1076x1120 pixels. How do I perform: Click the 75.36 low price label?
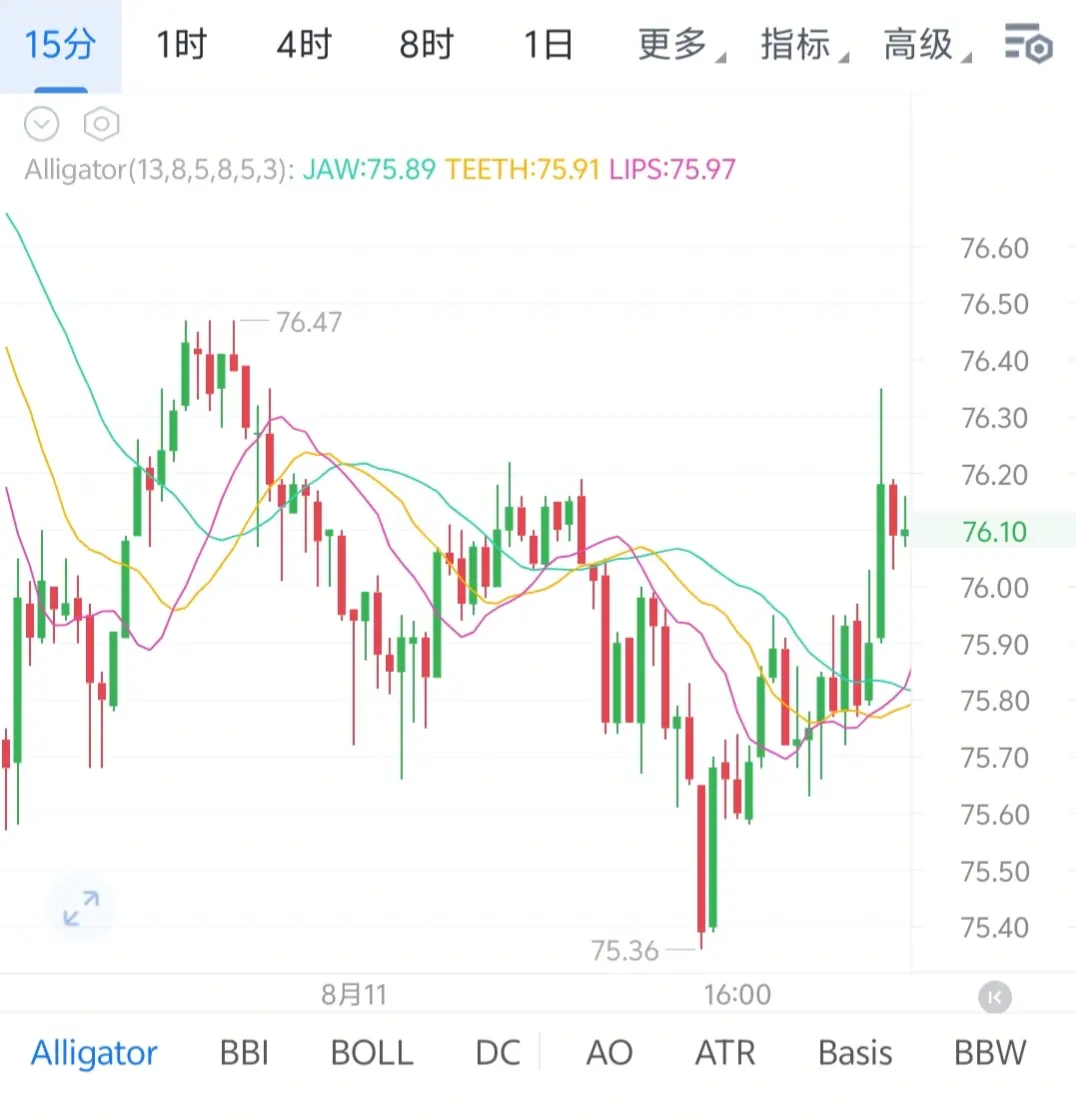624,951
